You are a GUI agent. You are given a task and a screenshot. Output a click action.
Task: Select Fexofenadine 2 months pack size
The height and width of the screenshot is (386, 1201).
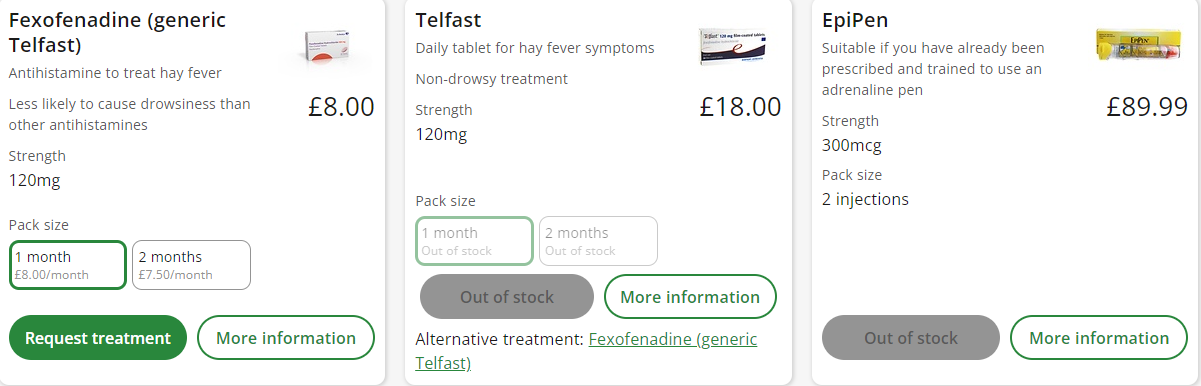(191, 265)
